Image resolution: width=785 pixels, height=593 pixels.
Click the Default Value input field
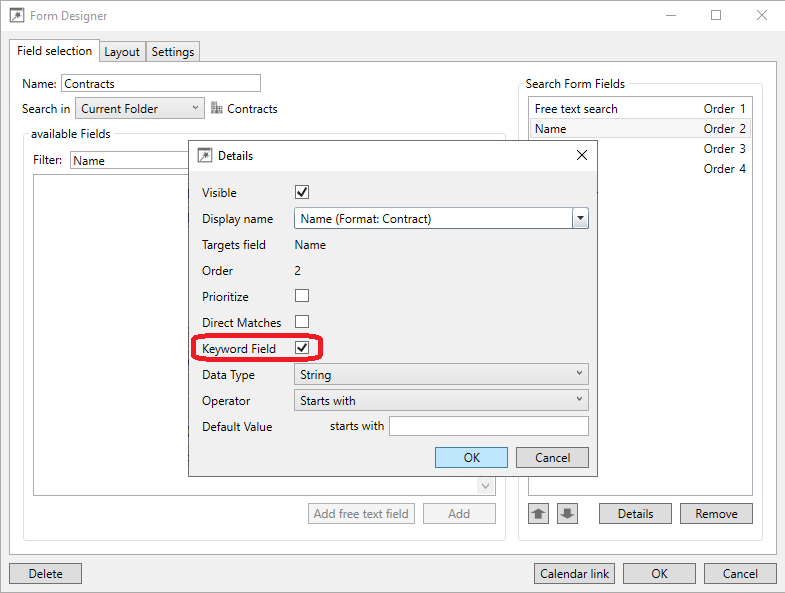pyautogui.click(x=488, y=426)
